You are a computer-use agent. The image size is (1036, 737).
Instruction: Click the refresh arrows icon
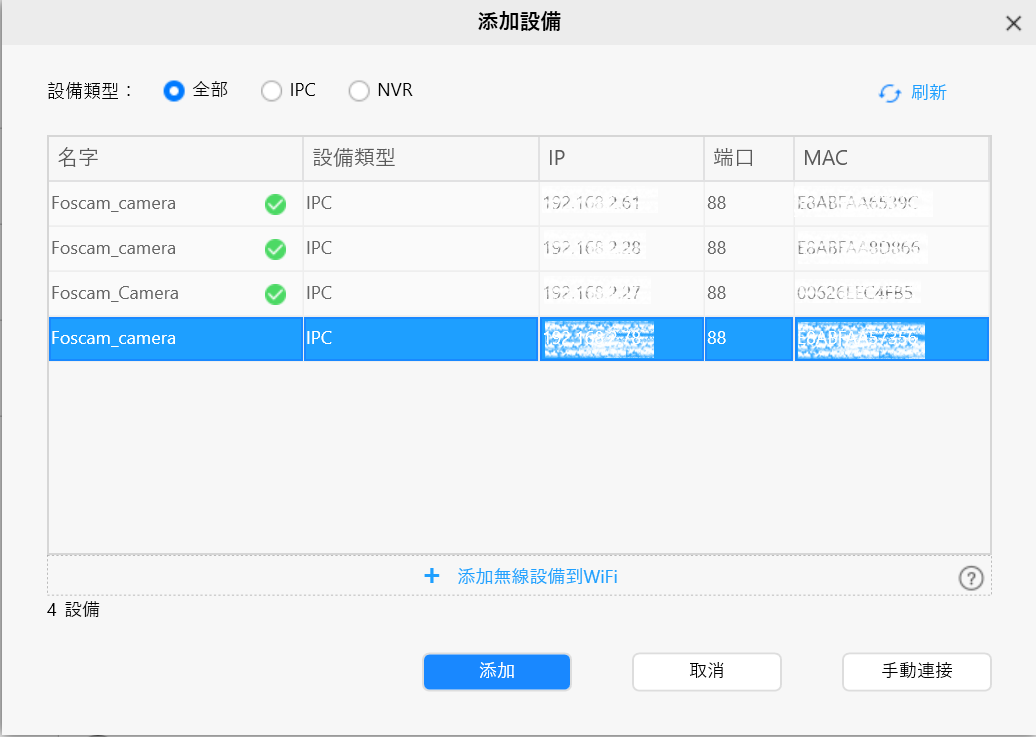[890, 93]
